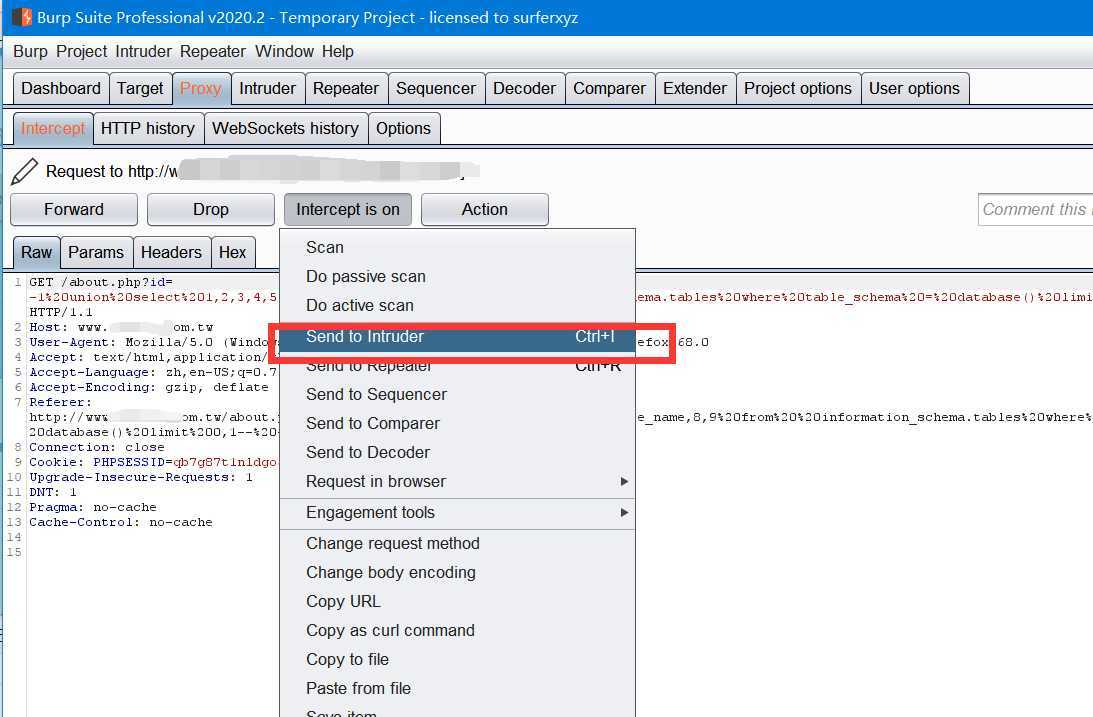The width and height of the screenshot is (1093, 717).
Task: Expand the Engagement tools submenu arrow
Action: pyautogui.click(x=624, y=513)
